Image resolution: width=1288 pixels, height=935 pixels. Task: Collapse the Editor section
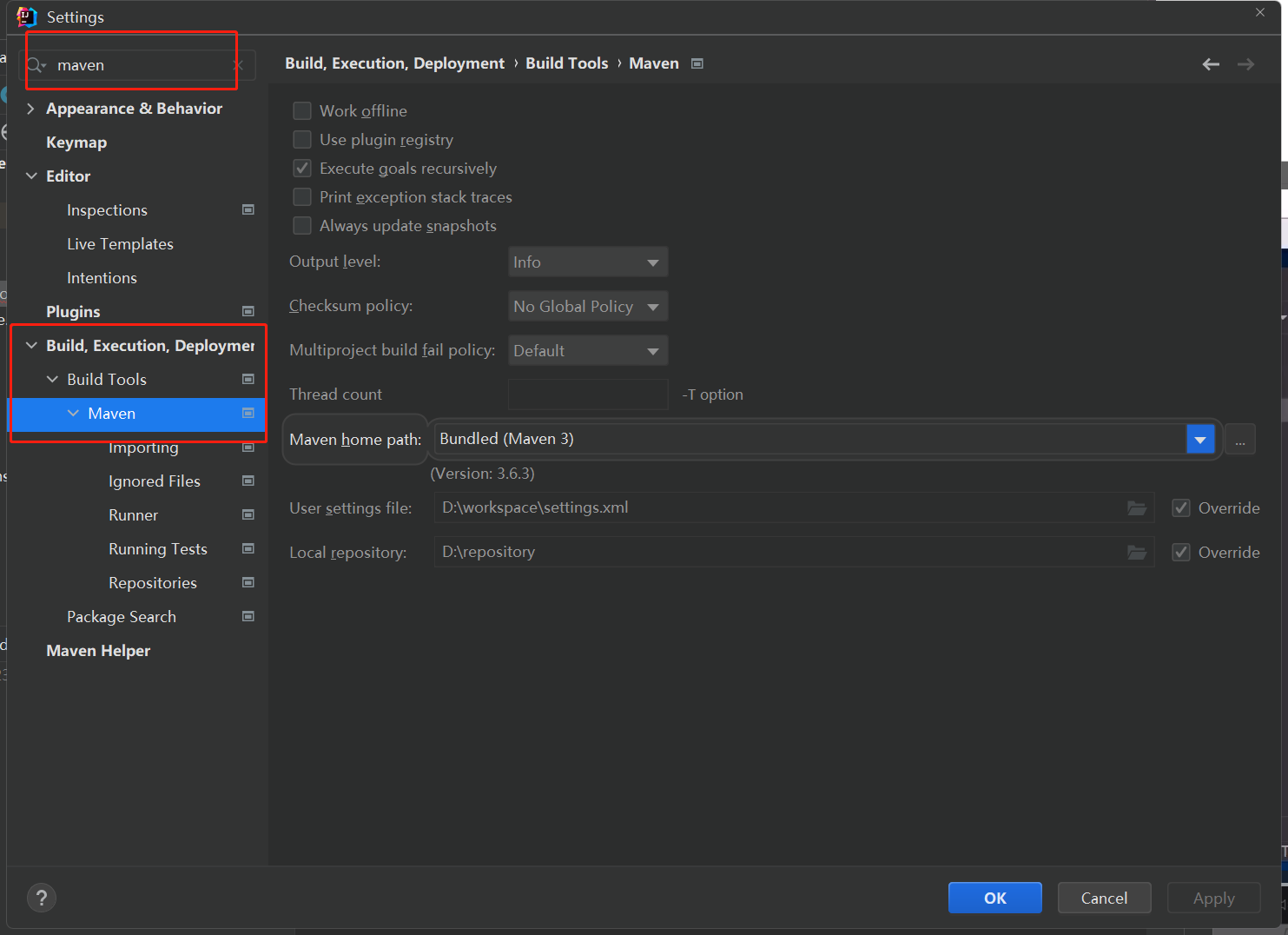point(31,176)
